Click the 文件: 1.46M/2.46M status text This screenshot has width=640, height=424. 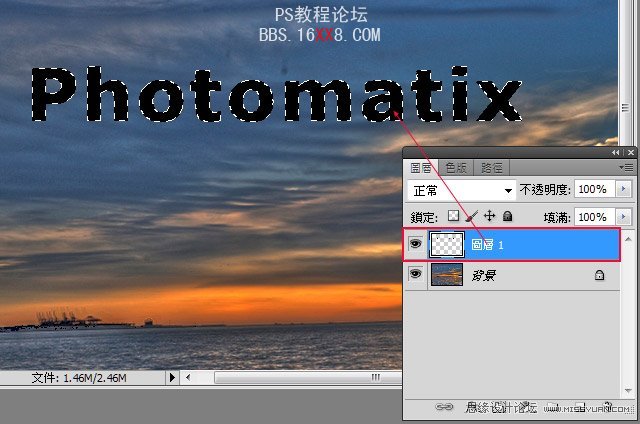[x=79, y=378]
